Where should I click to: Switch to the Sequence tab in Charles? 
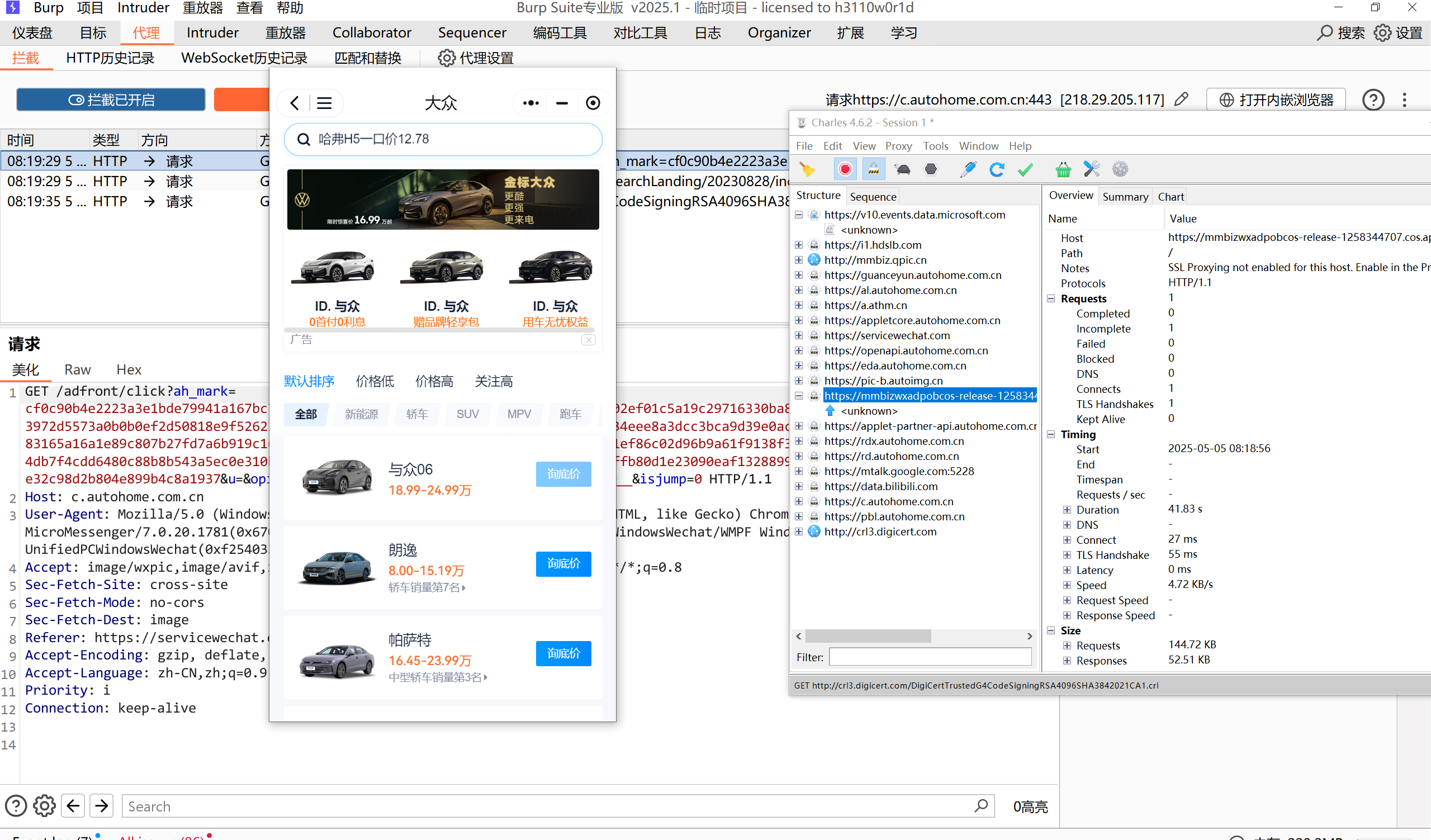click(x=873, y=196)
